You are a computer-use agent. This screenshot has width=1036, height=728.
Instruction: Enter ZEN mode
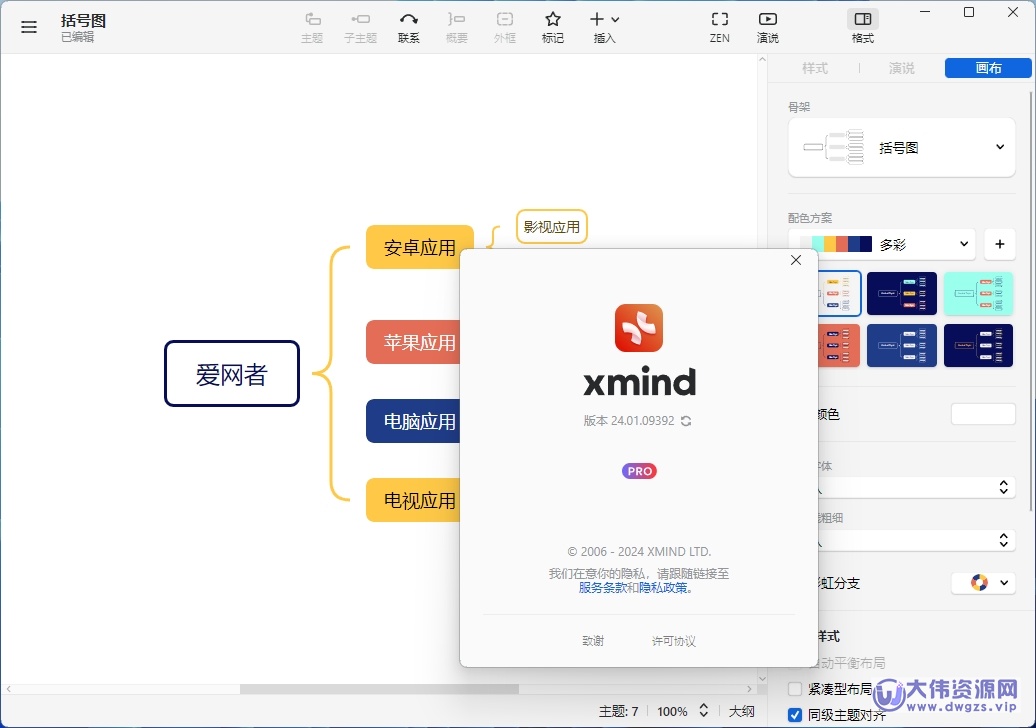(719, 25)
